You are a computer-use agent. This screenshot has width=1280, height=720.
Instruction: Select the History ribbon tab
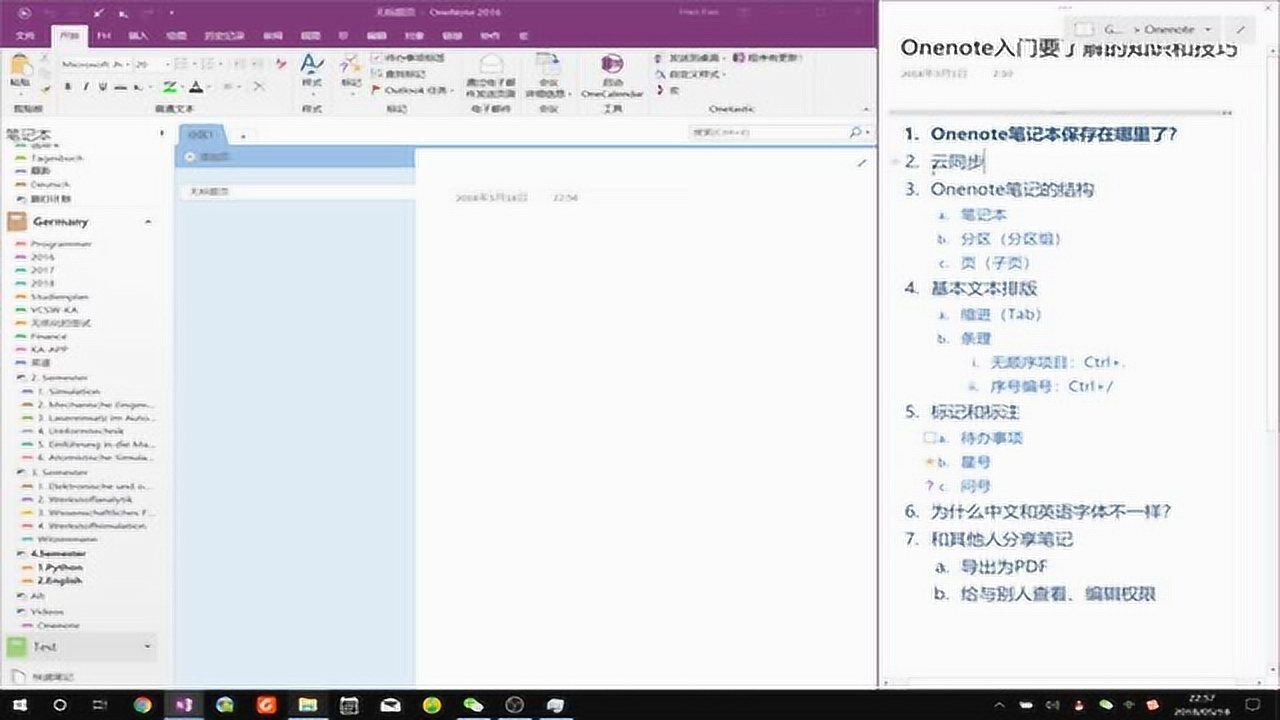point(224,35)
